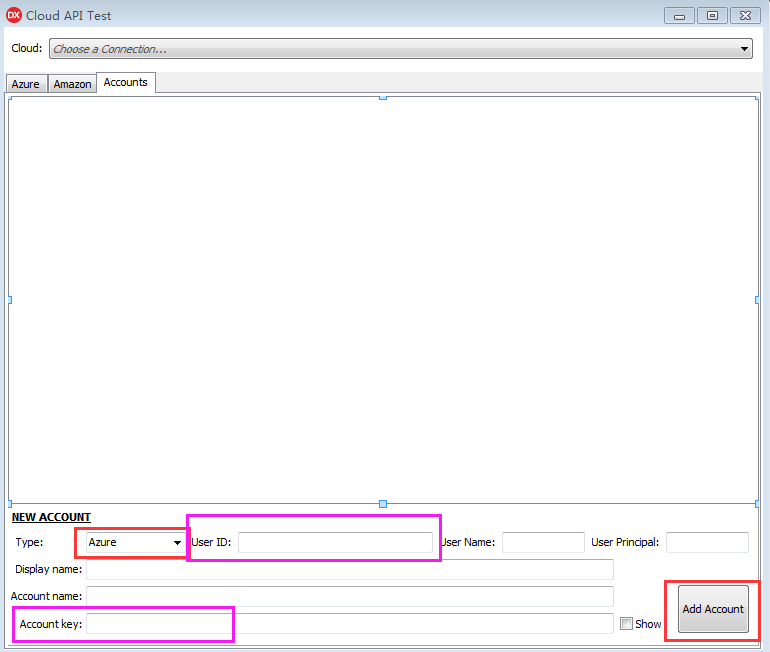Minimize the Cloud API Test window
Image resolution: width=770 pixels, height=652 pixels.
[679, 16]
